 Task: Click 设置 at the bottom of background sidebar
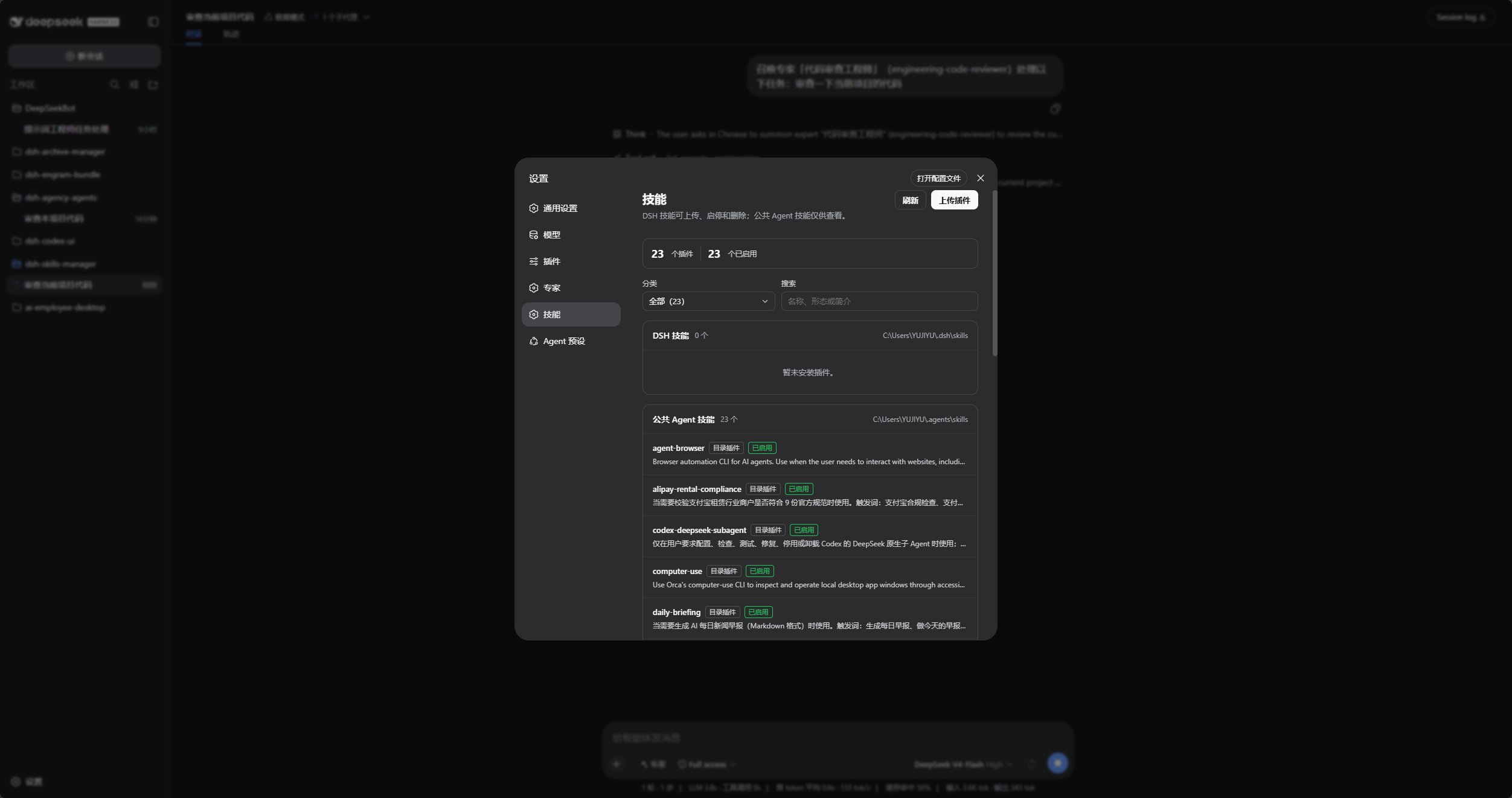click(x=27, y=781)
